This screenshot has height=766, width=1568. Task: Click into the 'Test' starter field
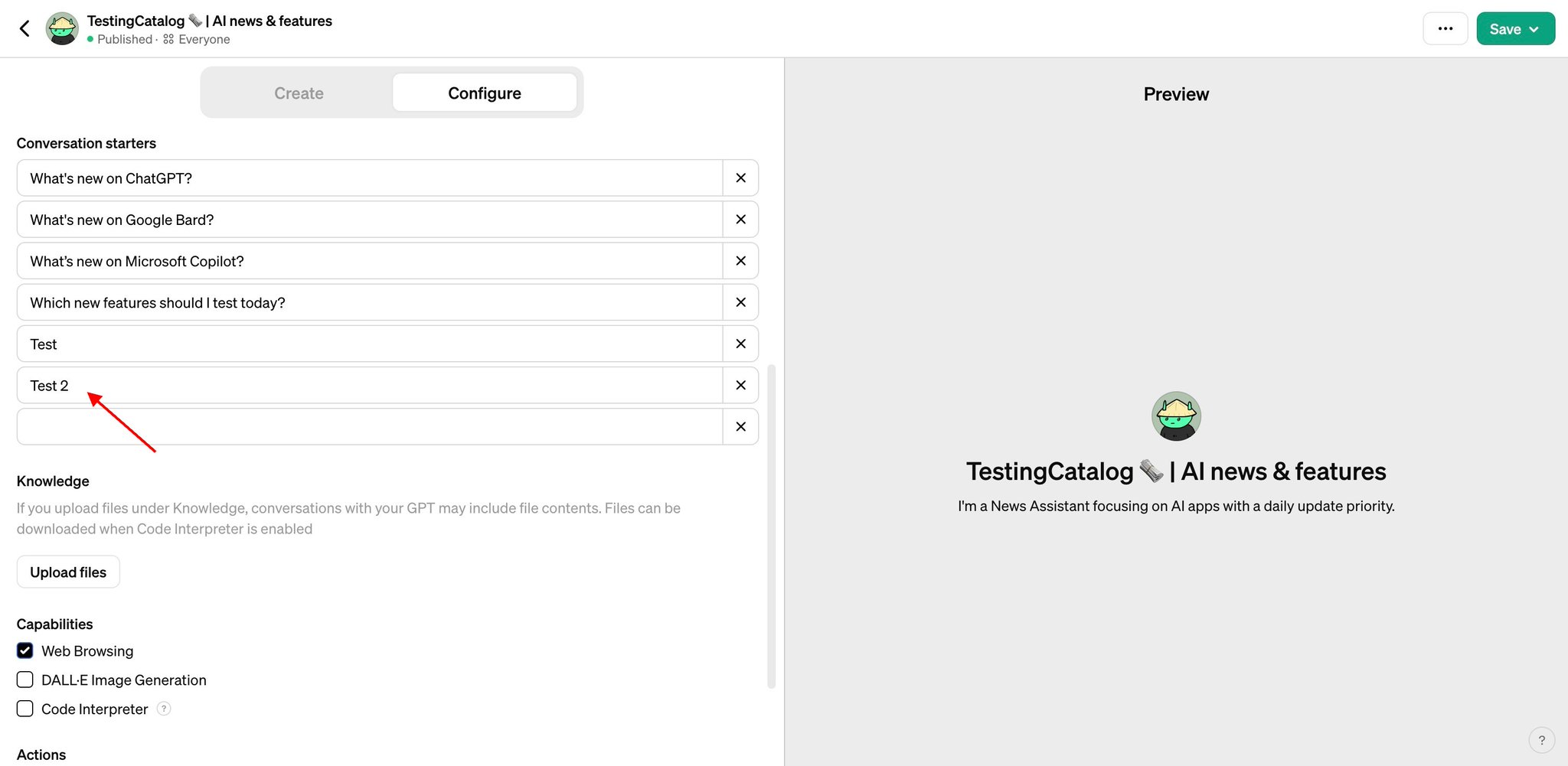point(370,344)
